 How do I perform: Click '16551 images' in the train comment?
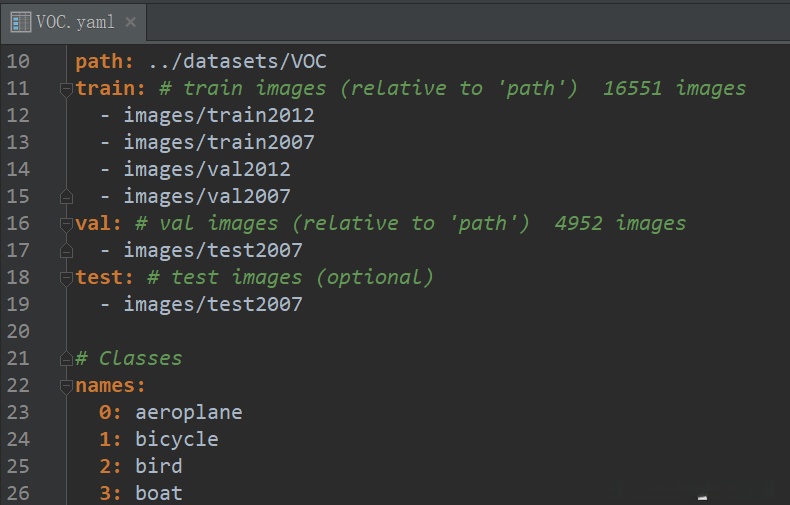click(674, 89)
